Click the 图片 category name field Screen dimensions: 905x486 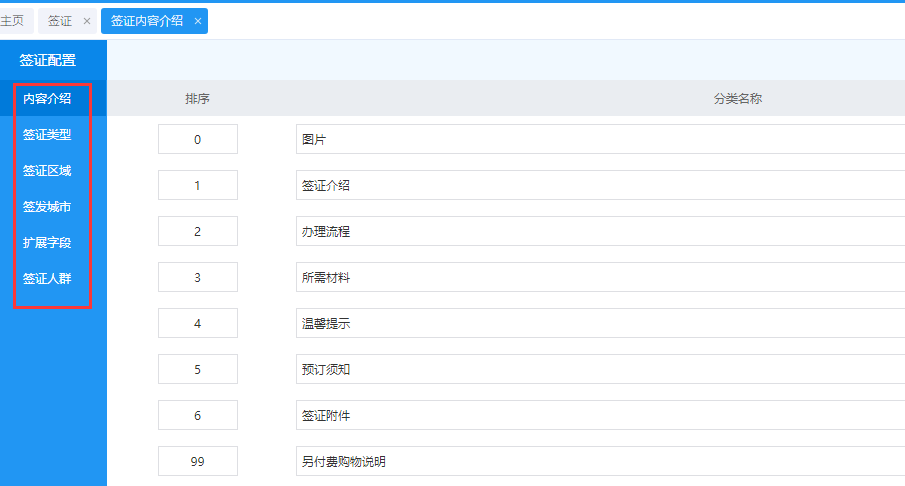point(600,139)
